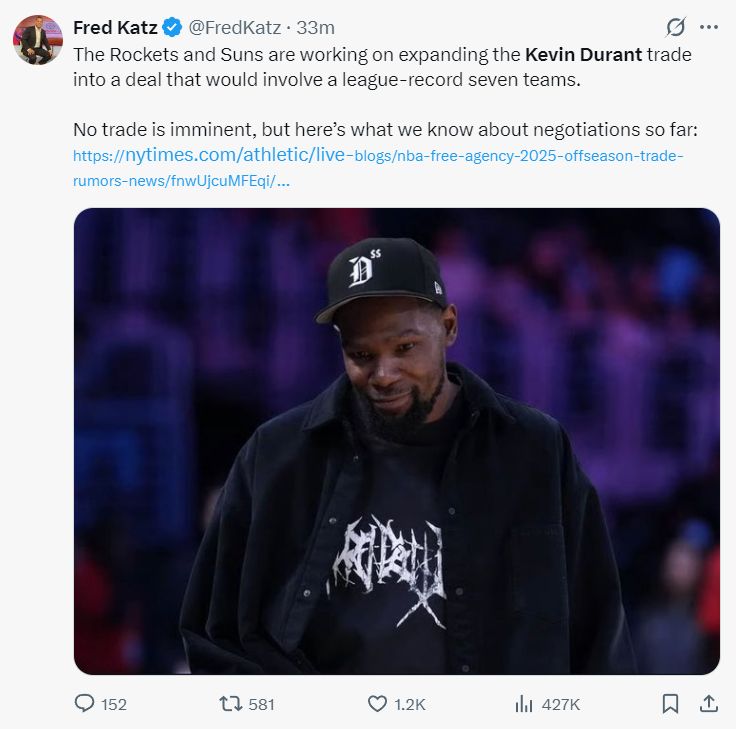Screen dimensions: 736x729
Task: Like the post with the heart icon
Action: 377,704
